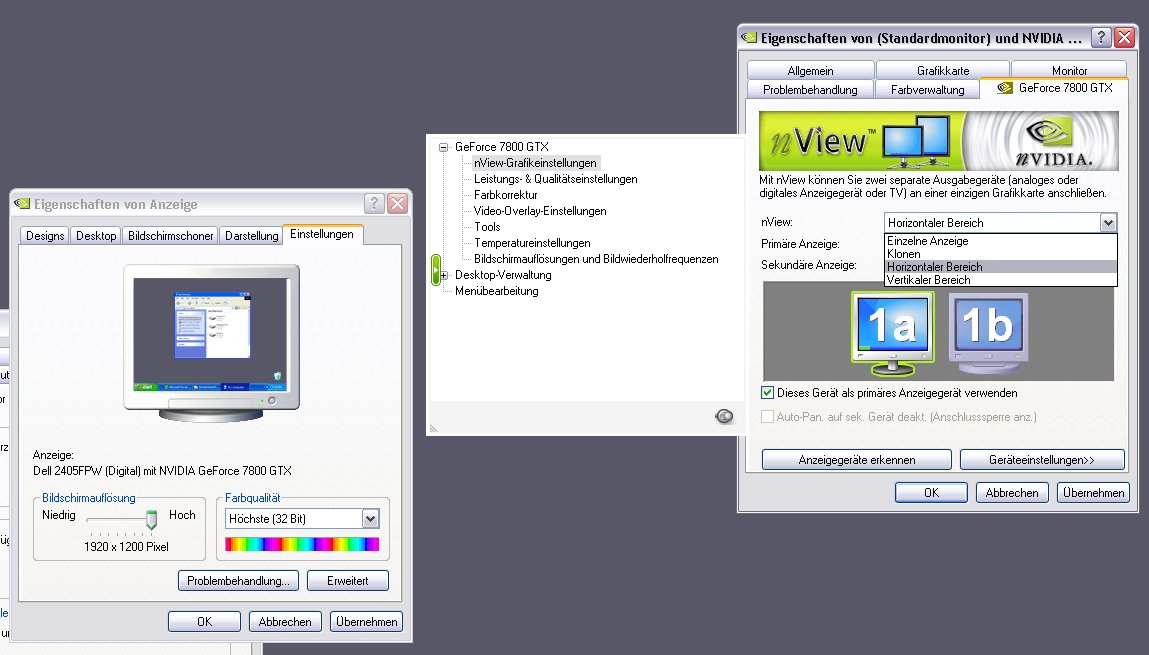This screenshot has height=655, width=1149.
Task: Click the 'Problembehandlung...' button
Action: (x=238, y=581)
